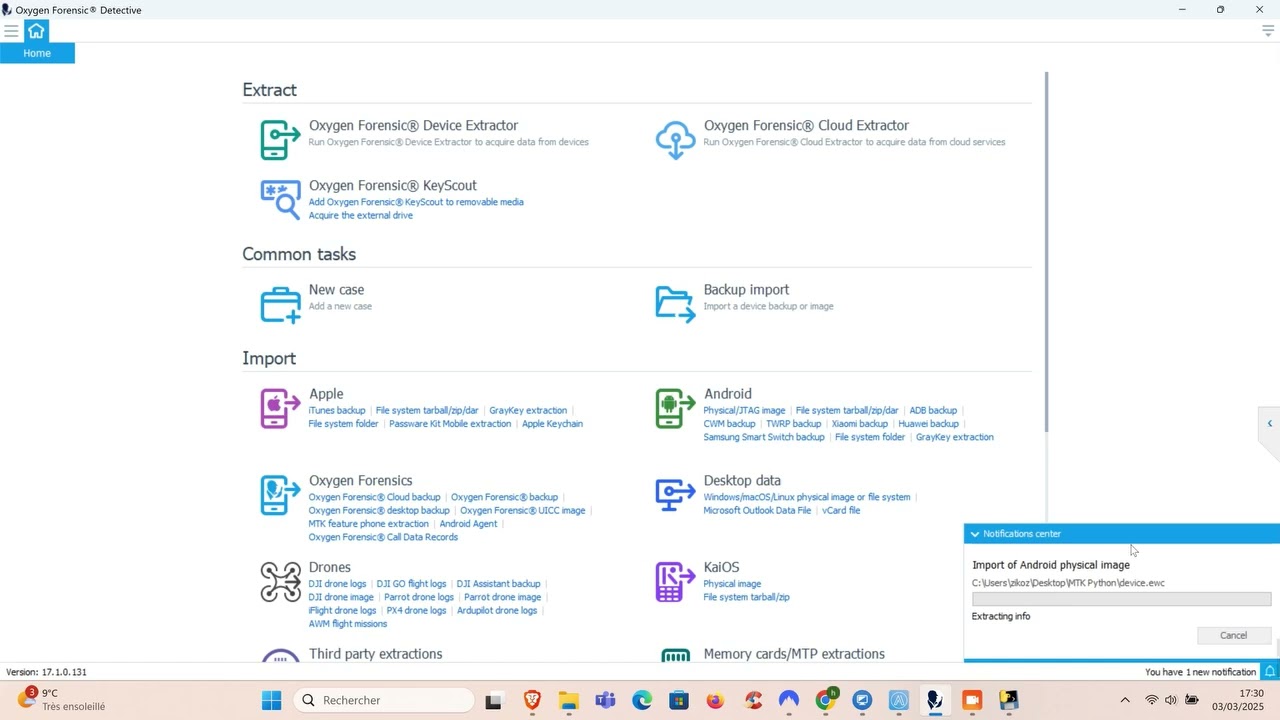Launch Oxygen Forensic Cloud Extractor
Viewport: 1280px width, 720px height.
(806, 125)
